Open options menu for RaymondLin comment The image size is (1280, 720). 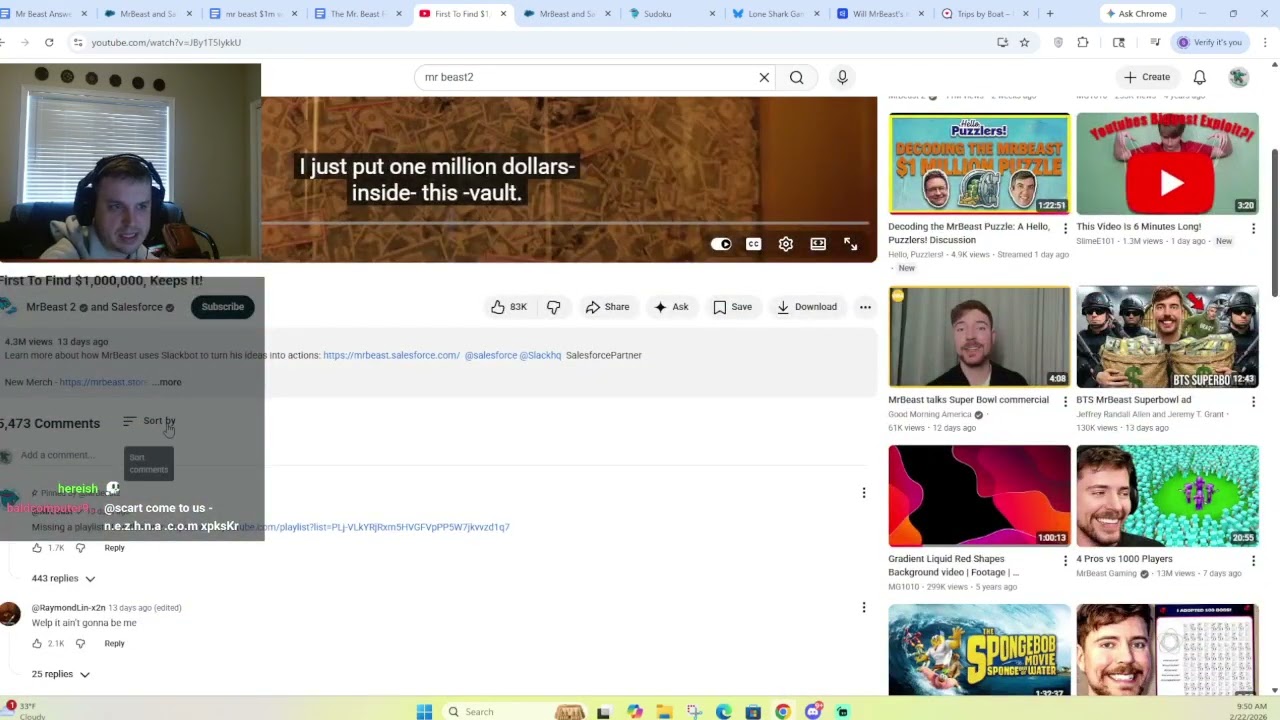pos(864,607)
